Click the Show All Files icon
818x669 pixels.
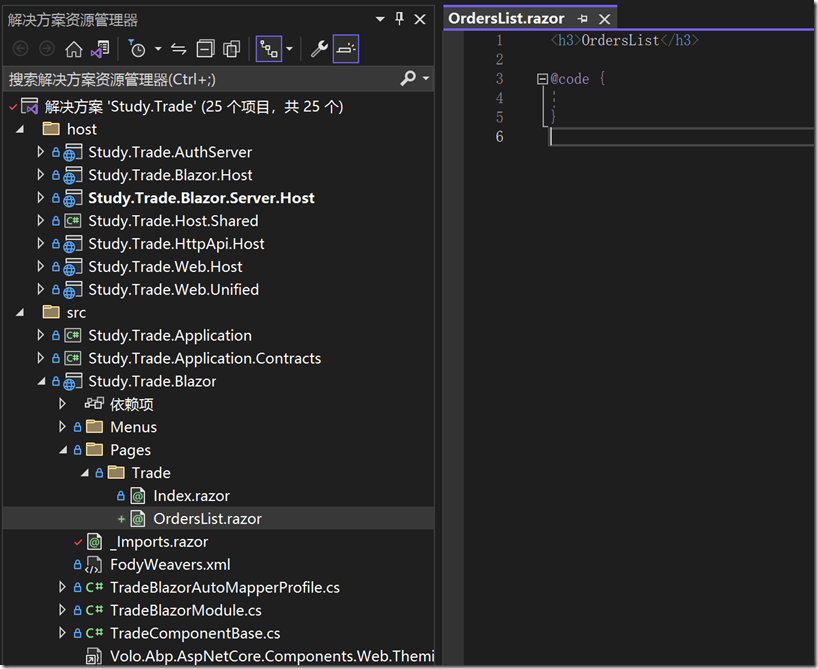click(x=232, y=49)
